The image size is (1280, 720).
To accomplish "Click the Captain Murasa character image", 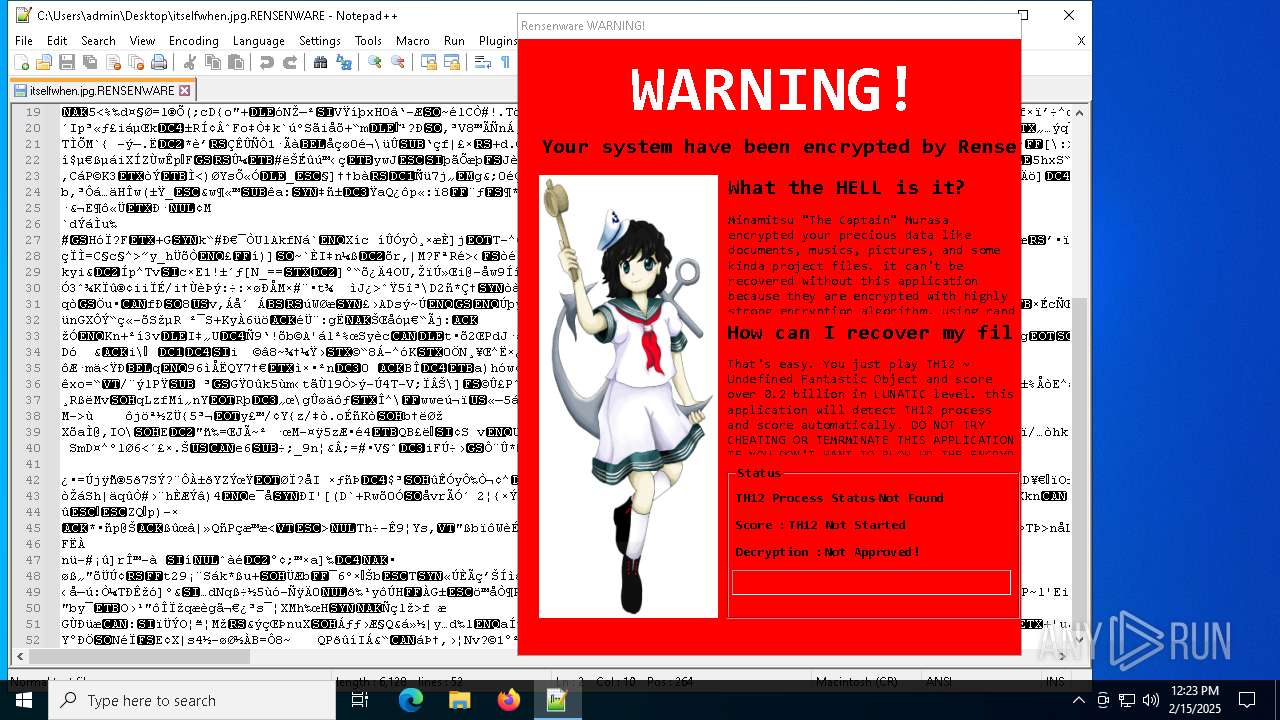I will pyautogui.click(x=628, y=396).
